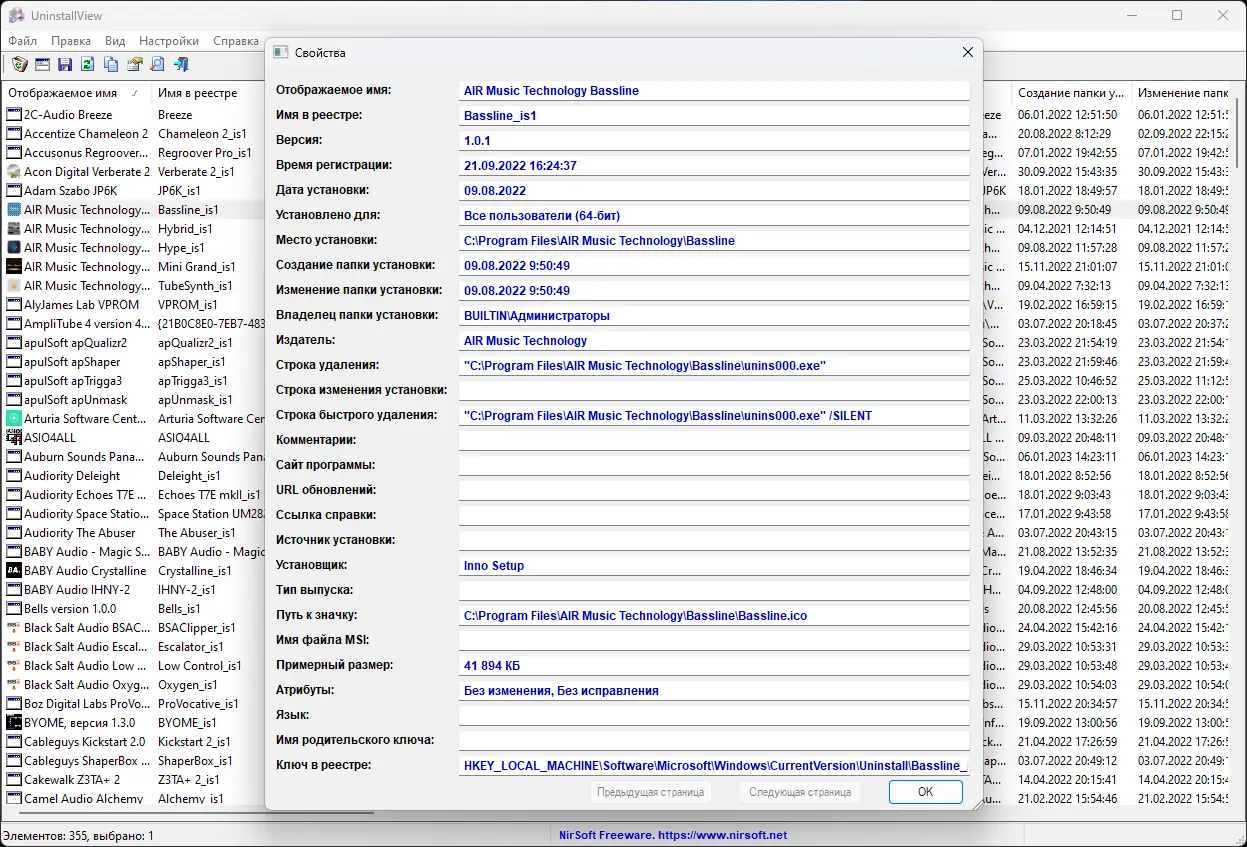Click the Acon Digital Verberate 2 row icon
This screenshot has height=847, width=1247.
point(14,172)
